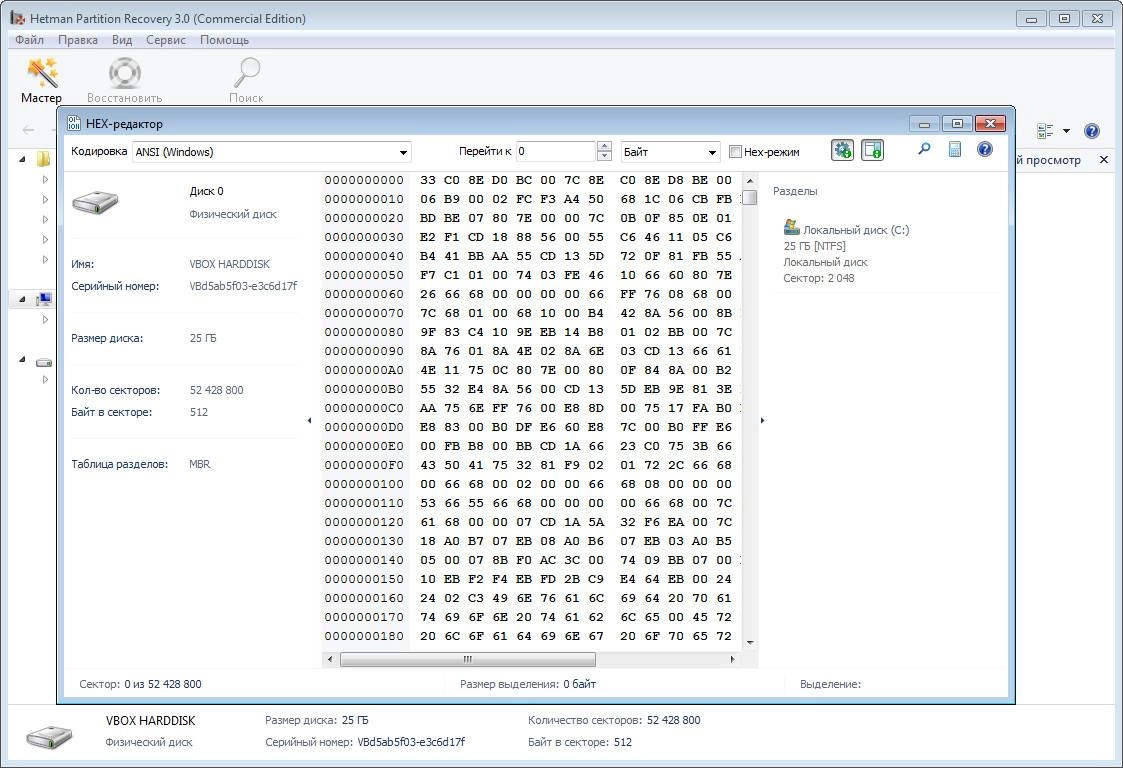
Task: Click the VBOX HARDDISK drive icon at bottom
Action: click(49, 736)
